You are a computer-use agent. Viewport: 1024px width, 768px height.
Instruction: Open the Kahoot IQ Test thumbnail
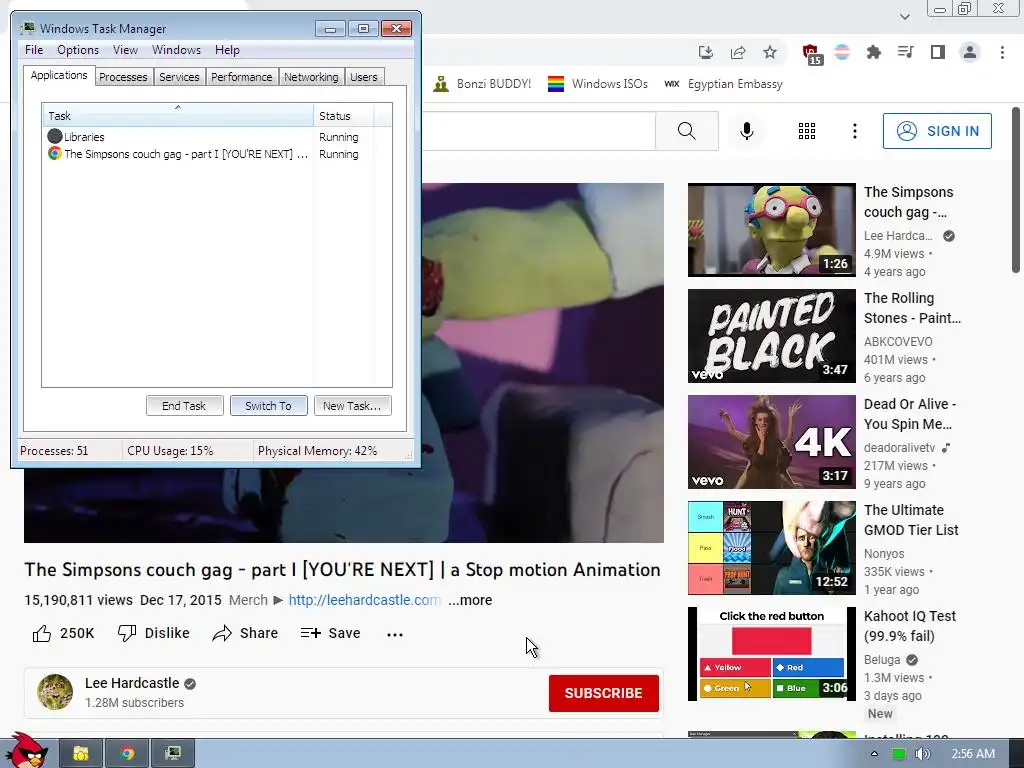click(x=771, y=654)
